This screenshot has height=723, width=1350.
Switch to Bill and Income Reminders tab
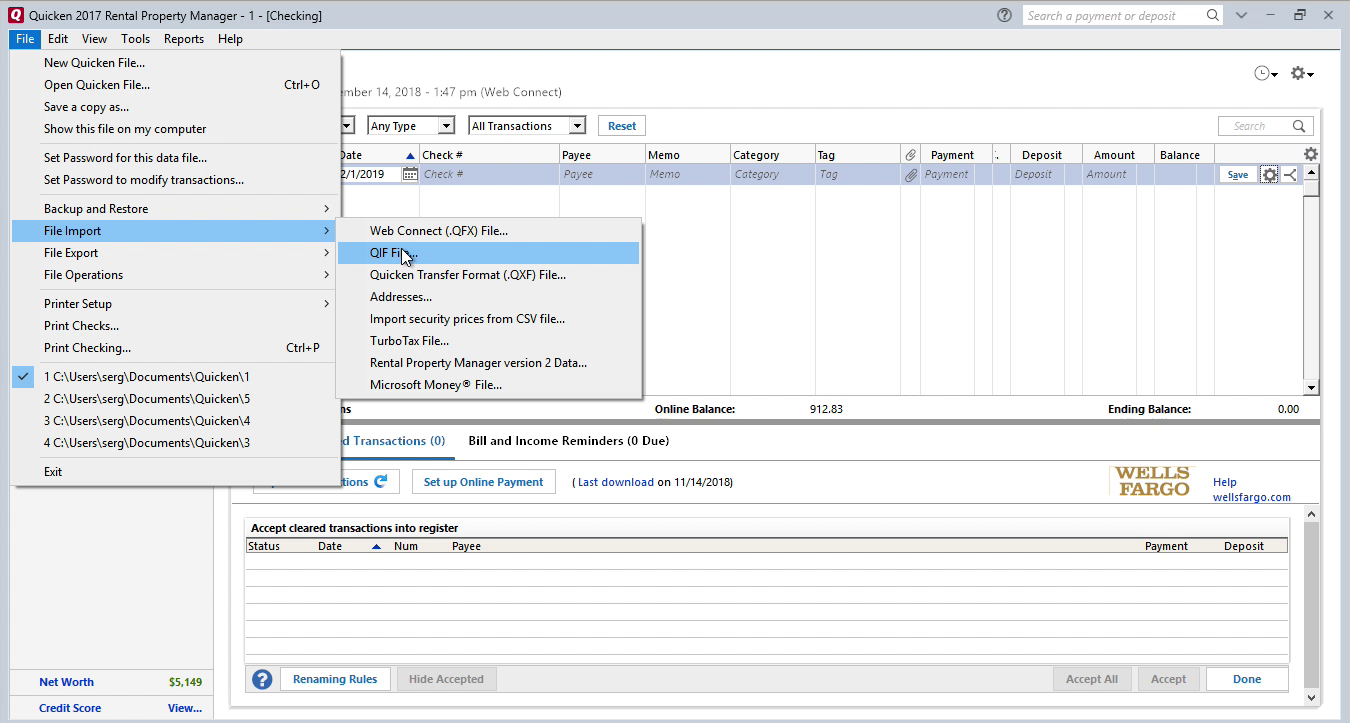(x=569, y=441)
